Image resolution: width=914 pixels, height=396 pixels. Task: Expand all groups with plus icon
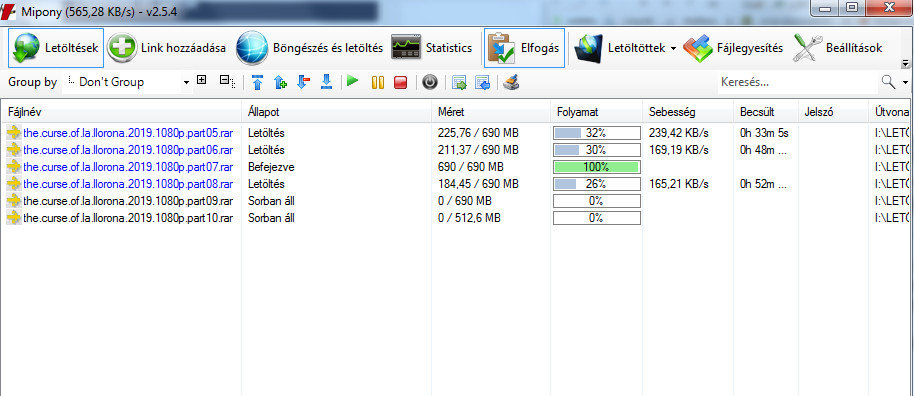202,80
